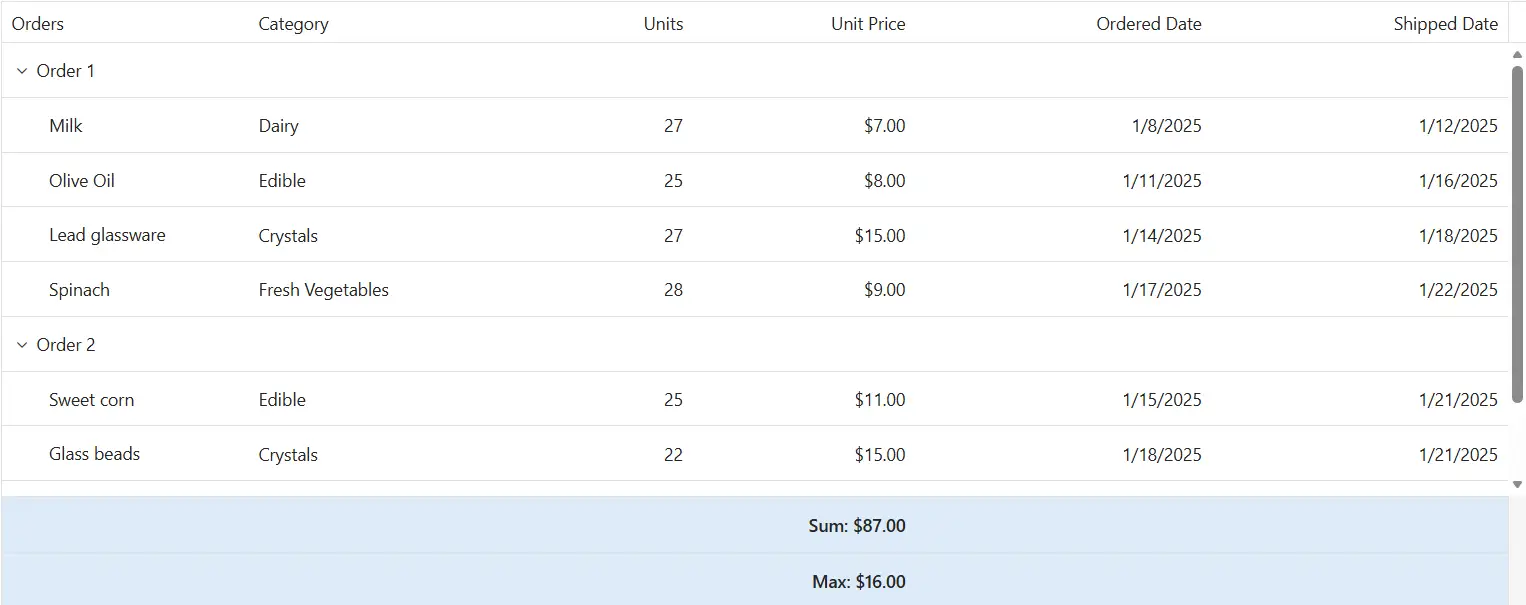The width and height of the screenshot is (1526, 605).
Task: Click the Ordered Date column header
Action: (1149, 24)
